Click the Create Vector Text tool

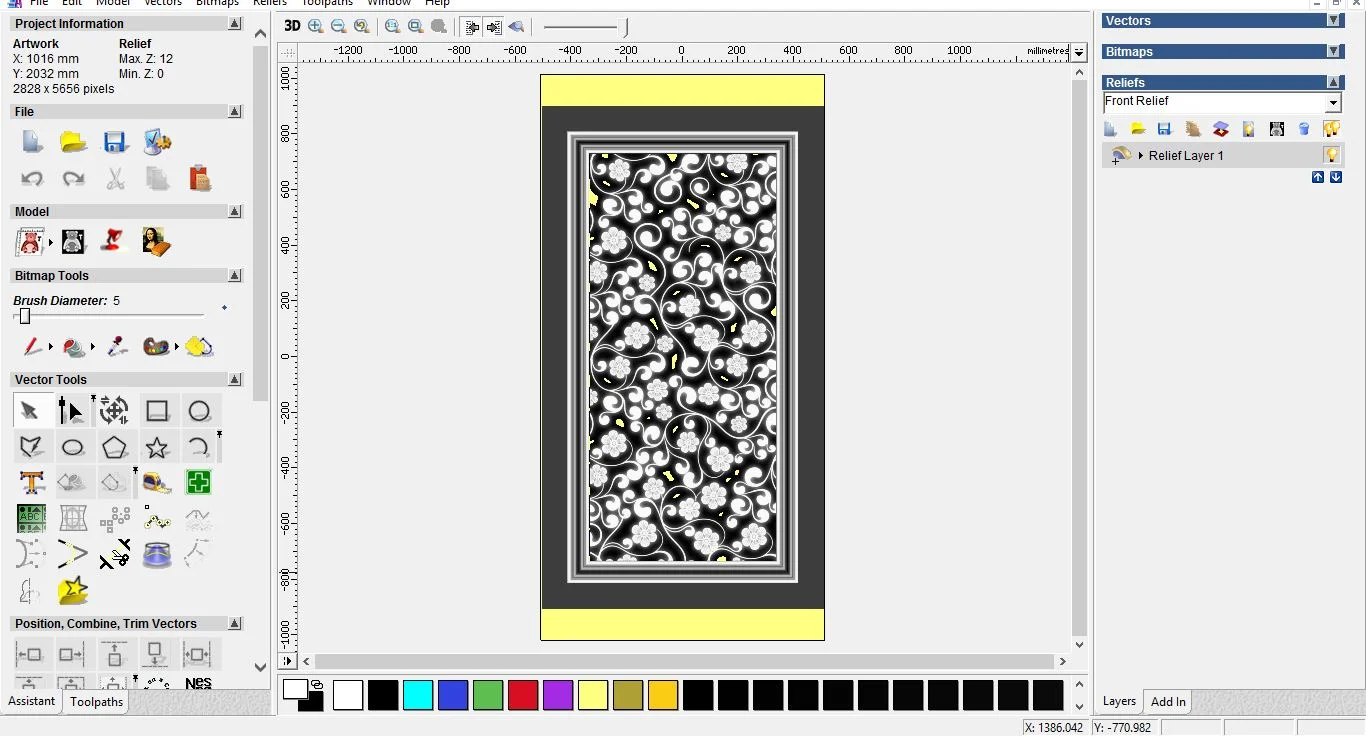click(32, 483)
